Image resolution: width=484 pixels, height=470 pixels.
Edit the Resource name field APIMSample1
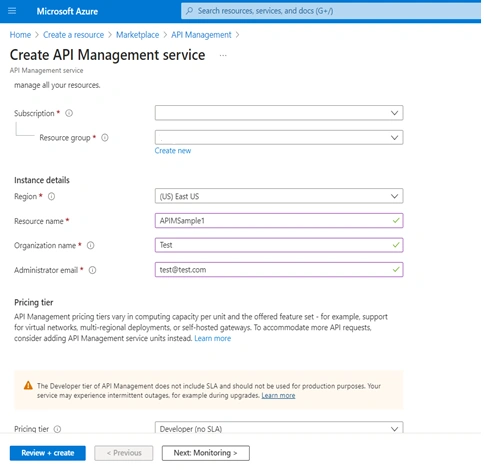[x=279, y=220]
